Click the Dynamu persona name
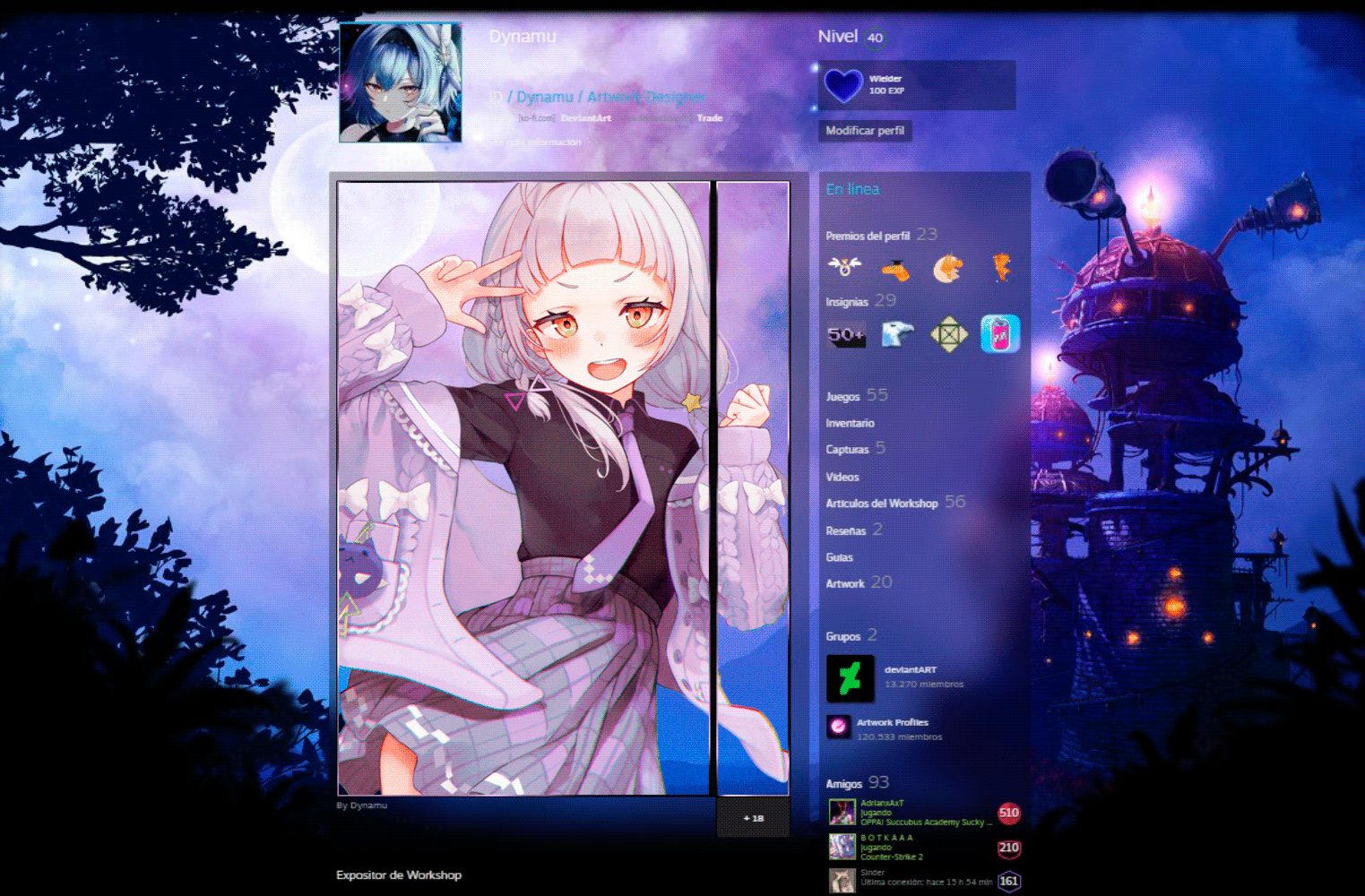 [523, 37]
